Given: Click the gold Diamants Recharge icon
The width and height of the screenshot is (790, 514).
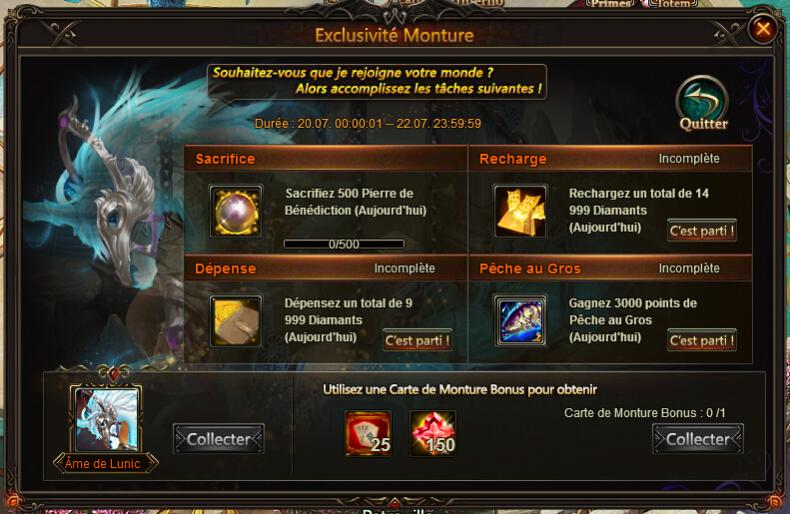Looking at the screenshot, I should [x=520, y=211].
